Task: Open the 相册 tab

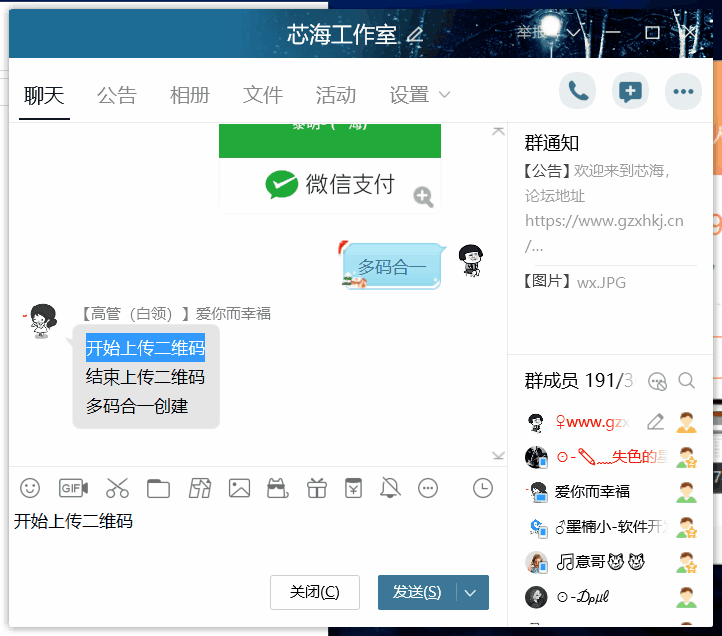Action: [x=190, y=96]
